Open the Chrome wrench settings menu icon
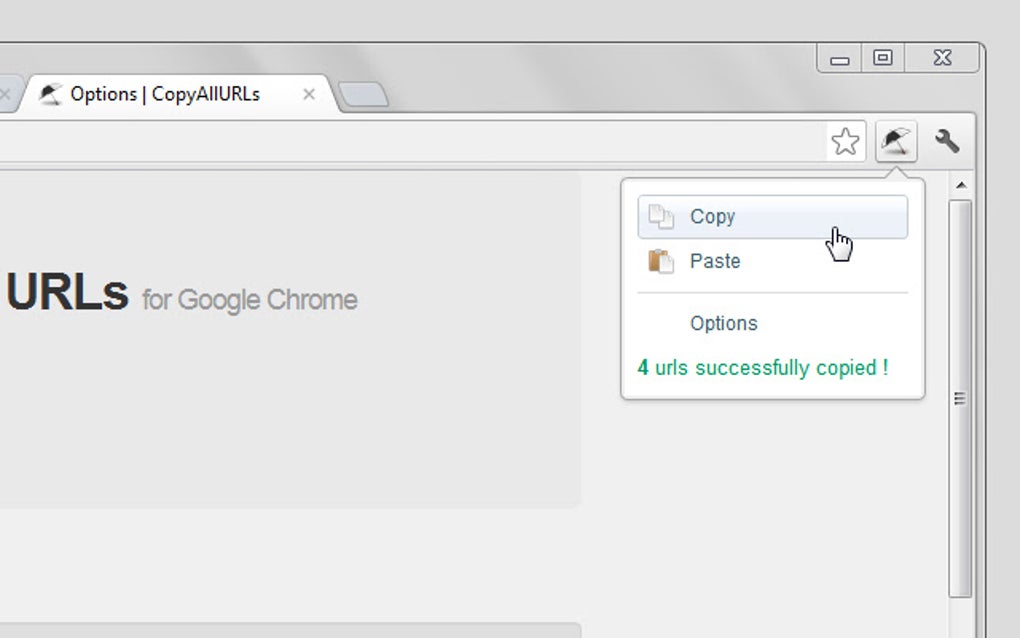Viewport: 1020px width, 638px height. pyautogui.click(x=948, y=141)
